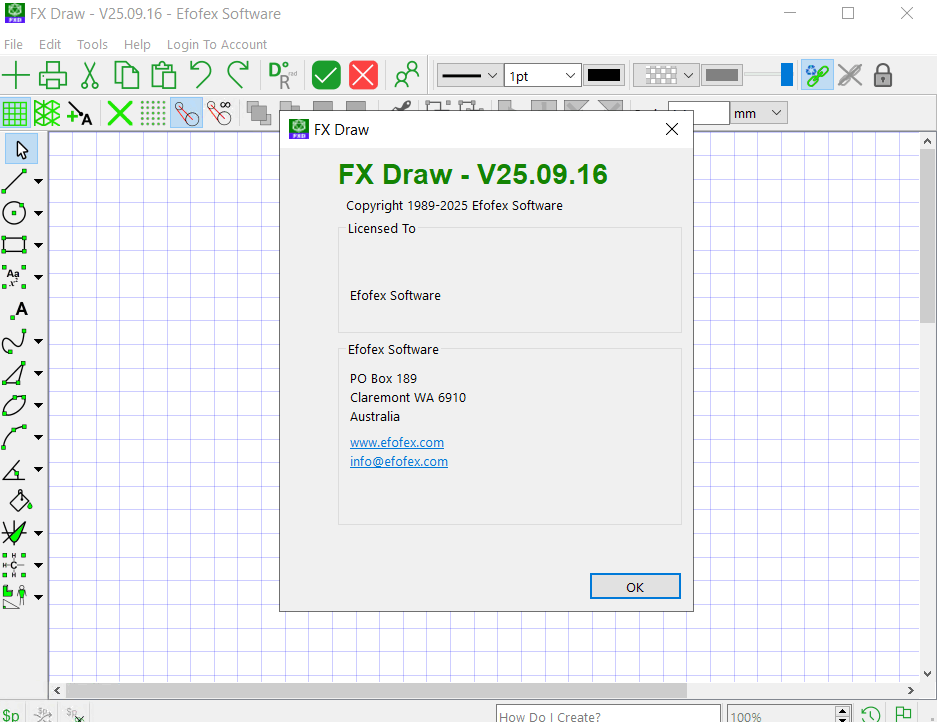Select the line segment tool

pos(14,181)
